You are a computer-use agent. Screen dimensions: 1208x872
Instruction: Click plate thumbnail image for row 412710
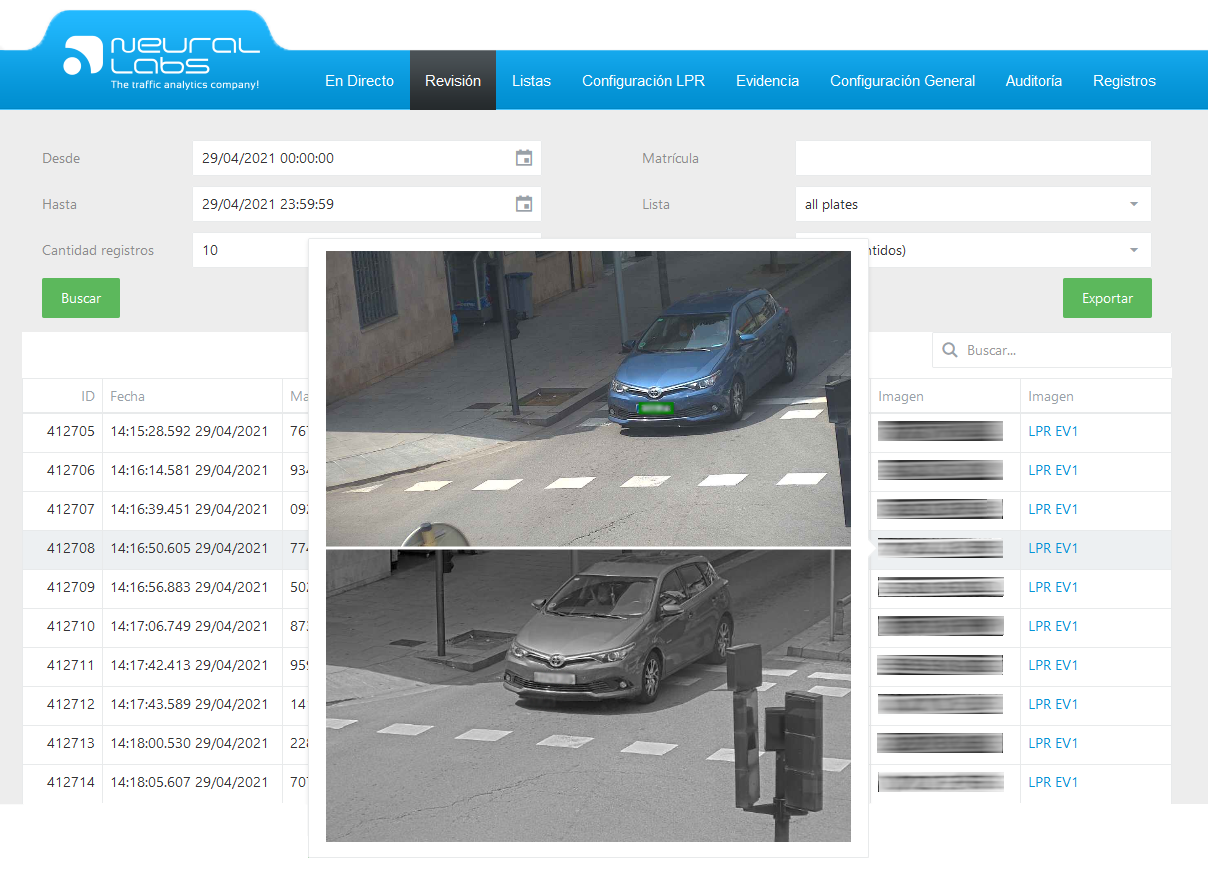coord(940,626)
